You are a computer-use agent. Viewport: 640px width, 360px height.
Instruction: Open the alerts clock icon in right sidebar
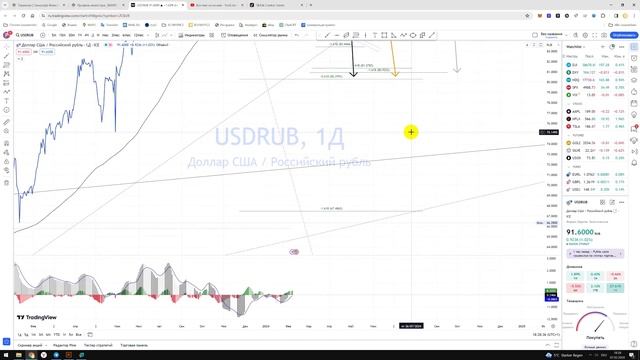[634, 58]
